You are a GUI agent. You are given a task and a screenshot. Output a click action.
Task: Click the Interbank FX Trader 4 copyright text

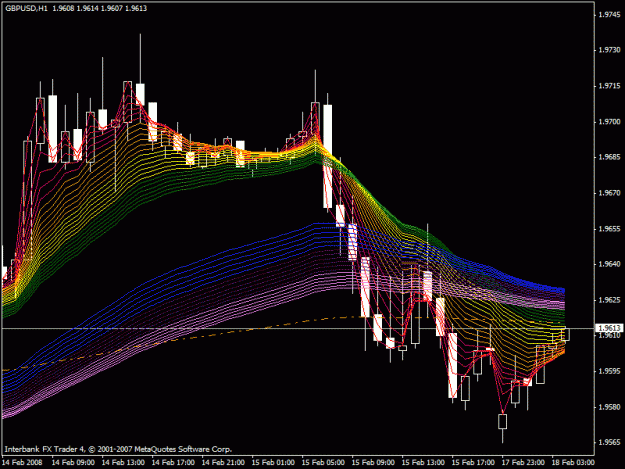pyautogui.click(x=118, y=449)
